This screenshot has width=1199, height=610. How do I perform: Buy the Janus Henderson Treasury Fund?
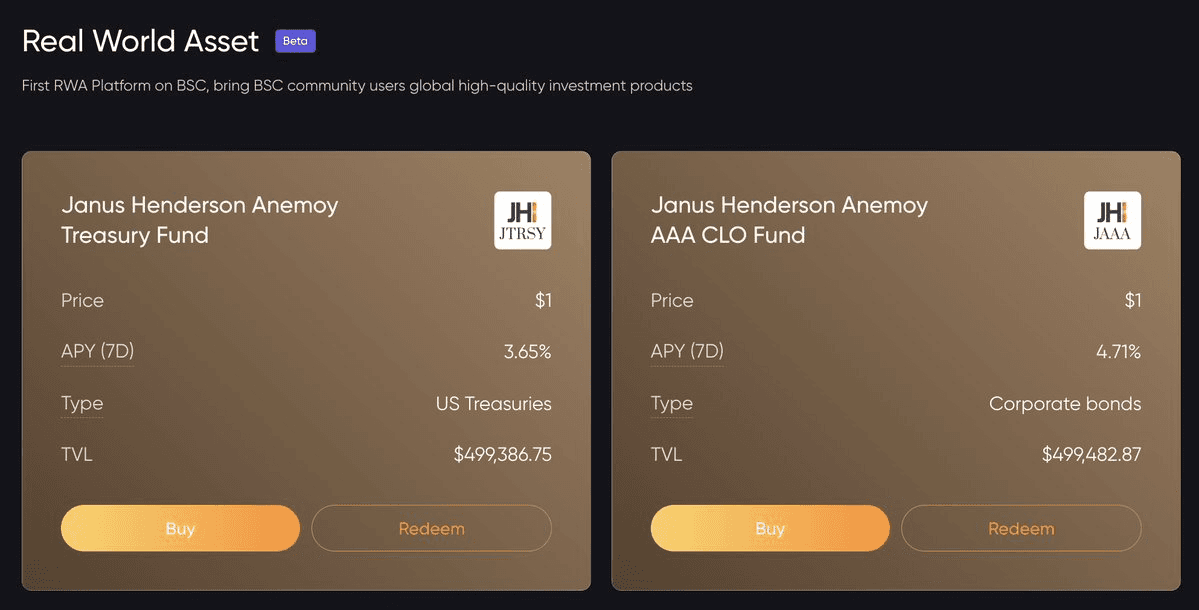point(180,528)
